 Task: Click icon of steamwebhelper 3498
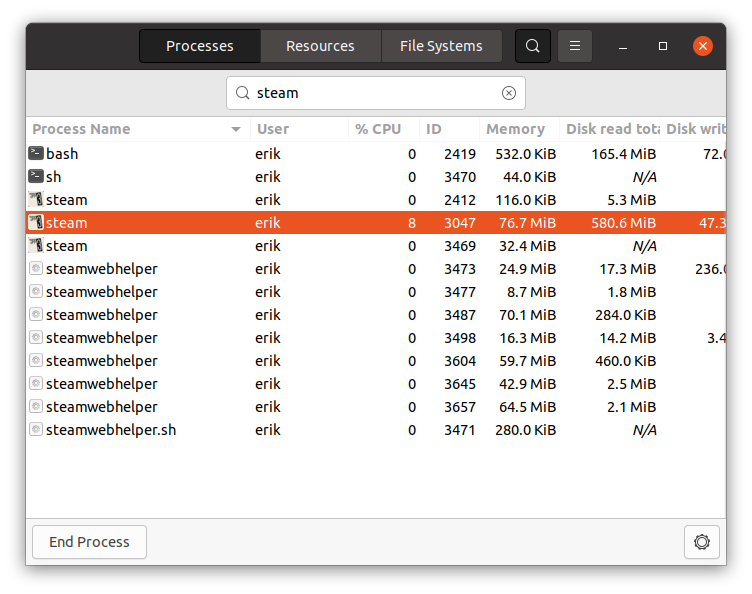click(36, 338)
